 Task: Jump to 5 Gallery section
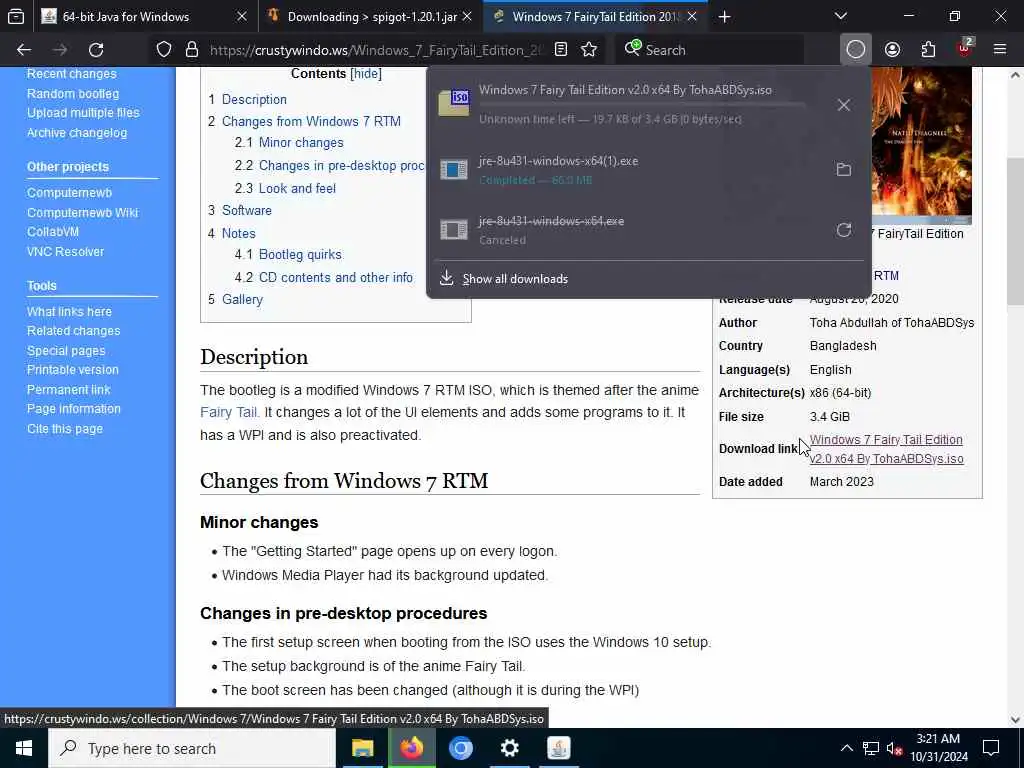(235, 299)
